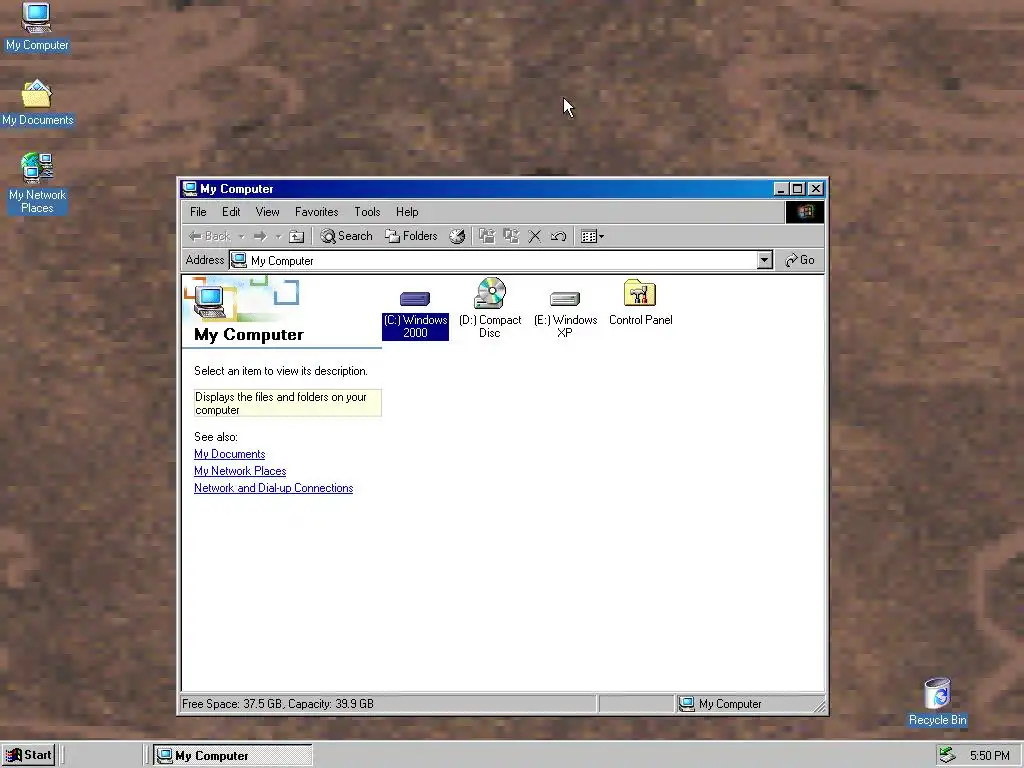This screenshot has width=1024, height=768.
Task: Click the Undo toolbar icon
Action: [558, 236]
